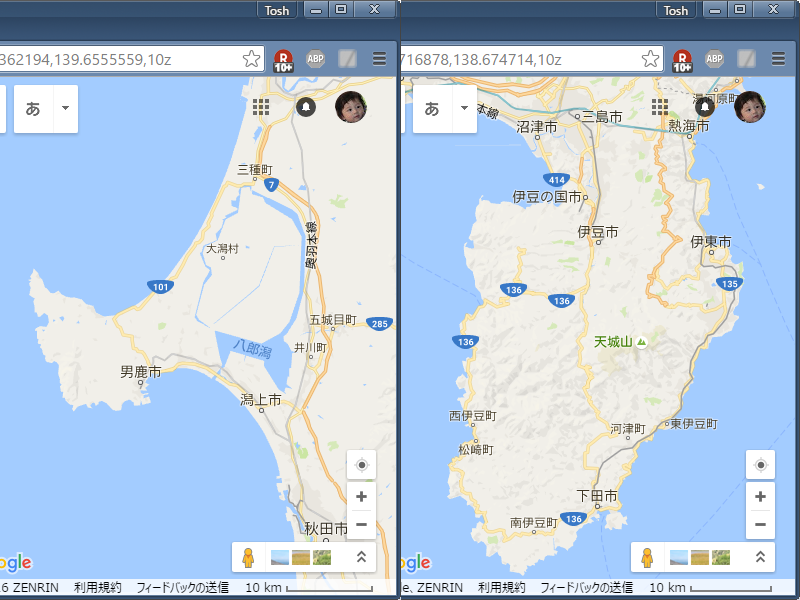
Task: Open Adblock Plus icon in right window
Action: click(x=715, y=59)
